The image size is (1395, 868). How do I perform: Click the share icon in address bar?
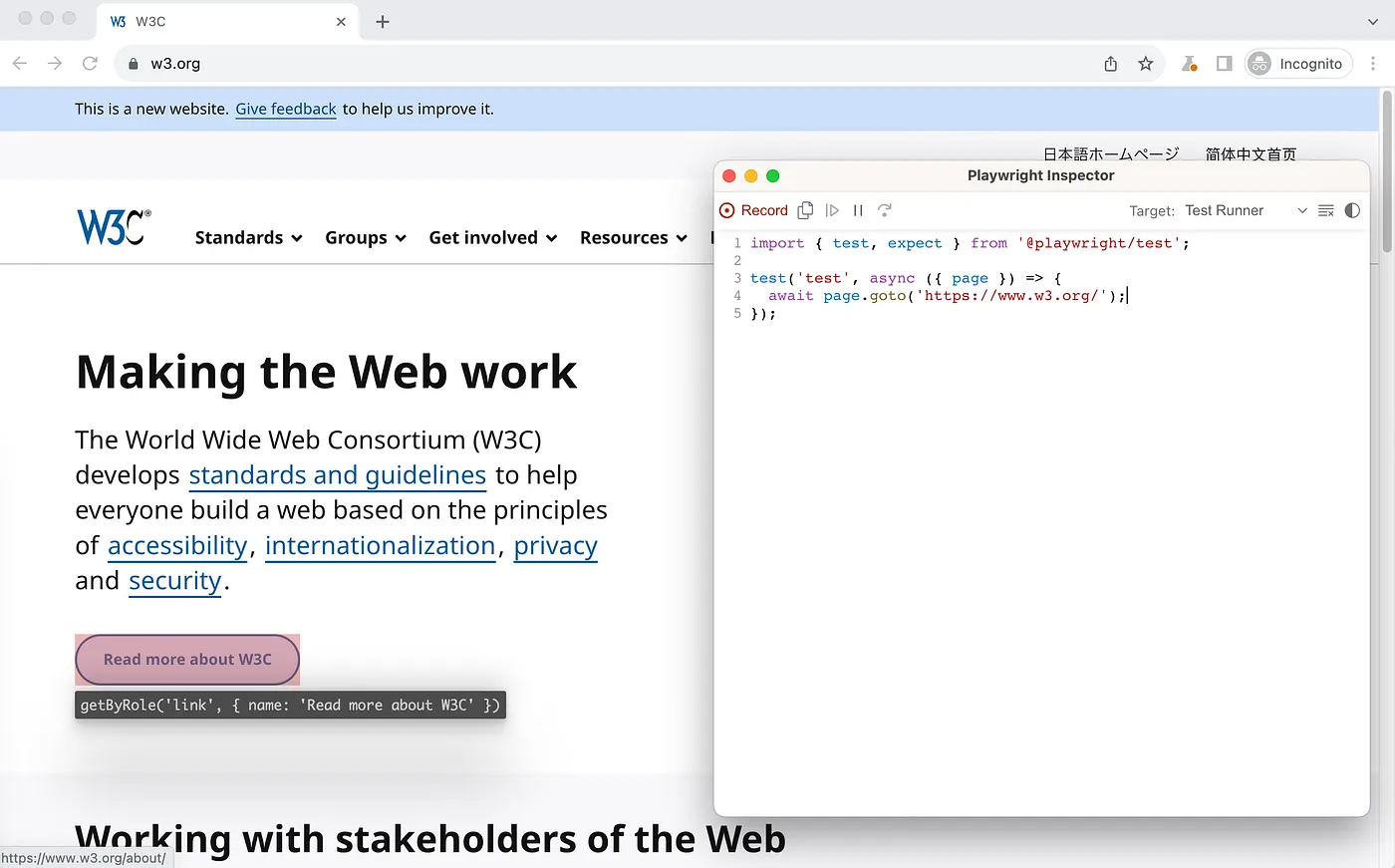(1111, 64)
